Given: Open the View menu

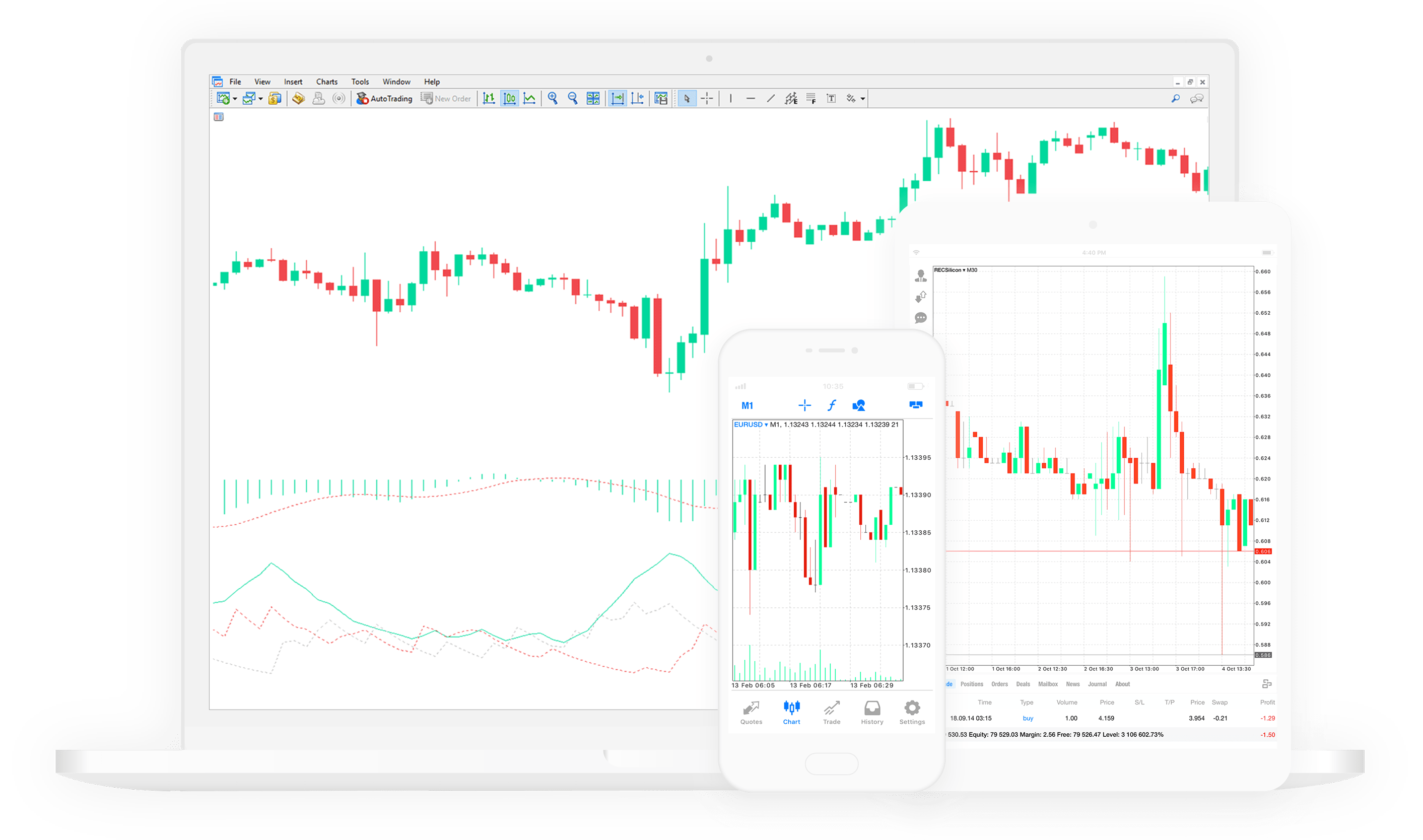Looking at the screenshot, I should coord(262,82).
